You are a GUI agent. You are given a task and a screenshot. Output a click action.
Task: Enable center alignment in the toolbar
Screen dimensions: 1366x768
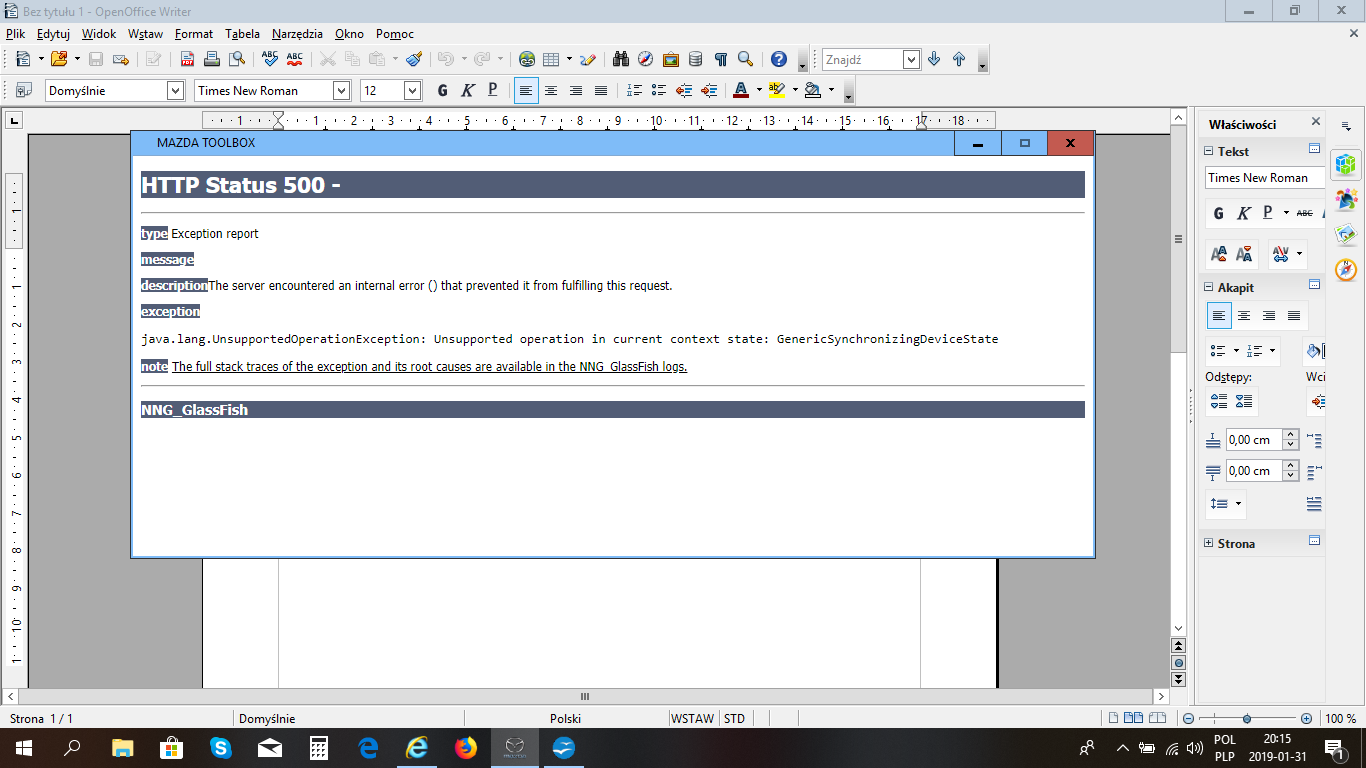tap(551, 90)
